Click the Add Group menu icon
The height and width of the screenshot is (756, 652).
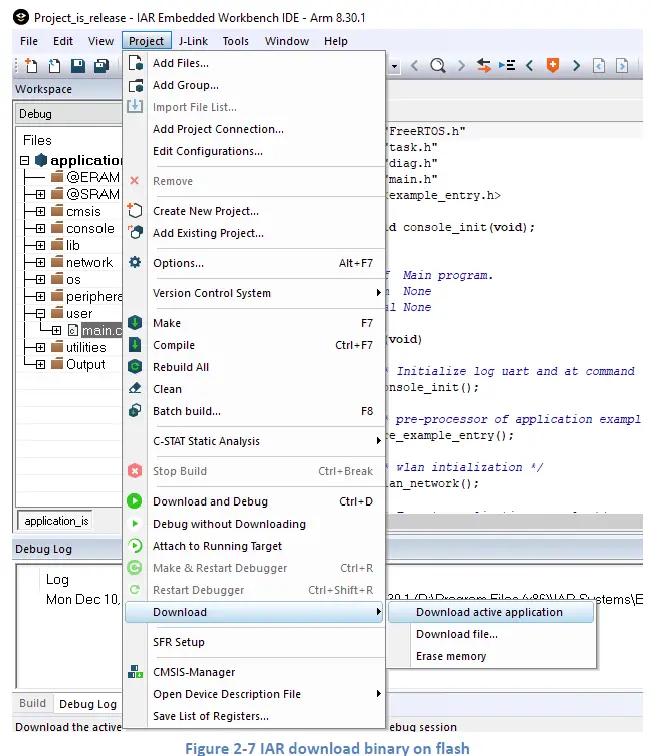(136, 85)
